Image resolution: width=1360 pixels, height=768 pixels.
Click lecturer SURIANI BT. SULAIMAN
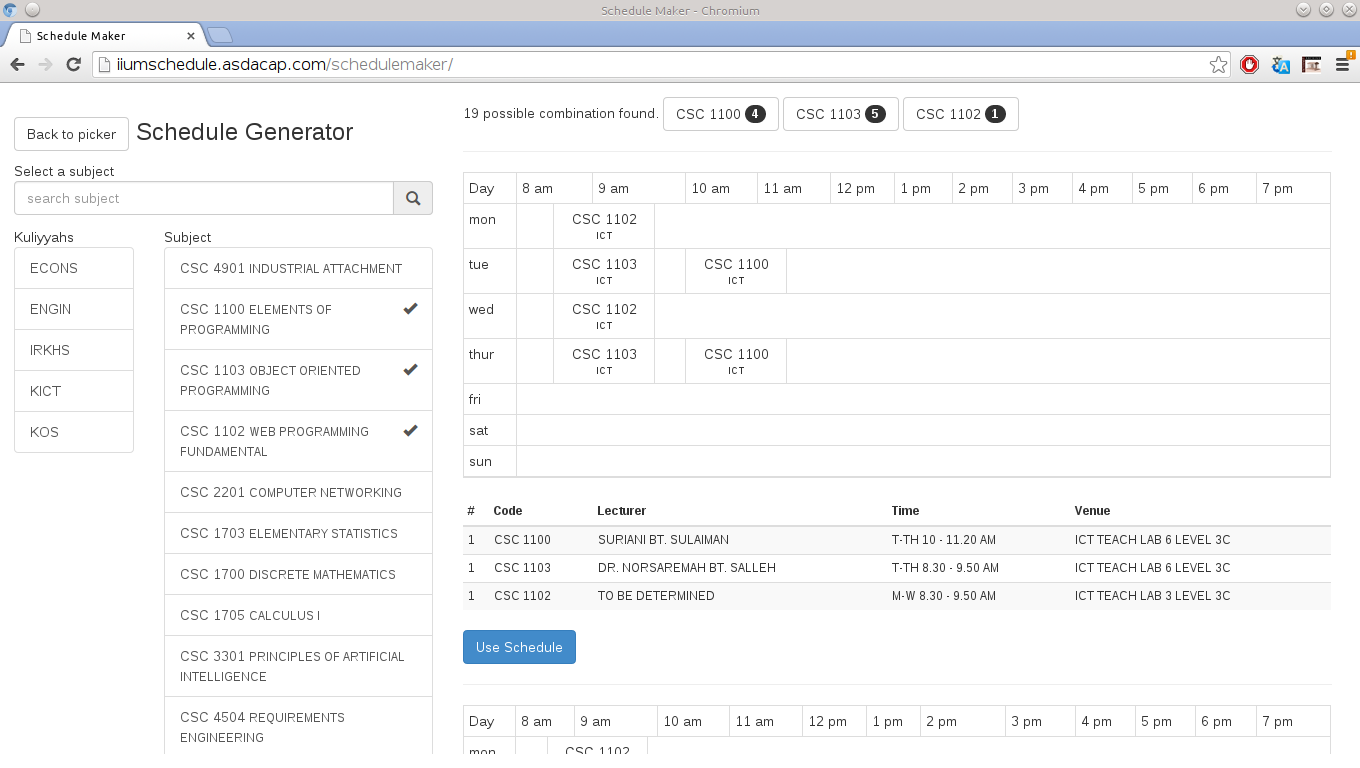[663, 540]
